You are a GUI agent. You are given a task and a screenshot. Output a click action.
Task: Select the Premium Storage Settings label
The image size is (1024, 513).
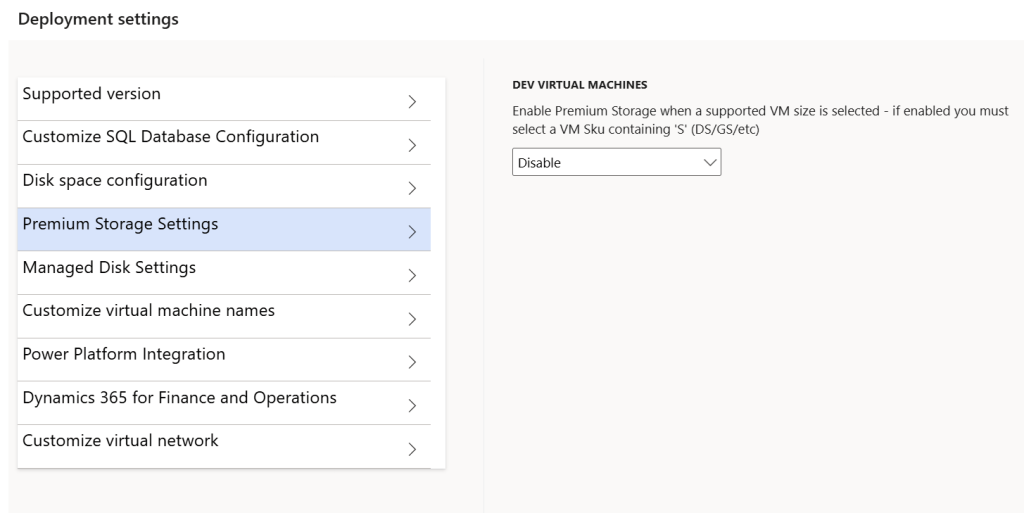120,224
